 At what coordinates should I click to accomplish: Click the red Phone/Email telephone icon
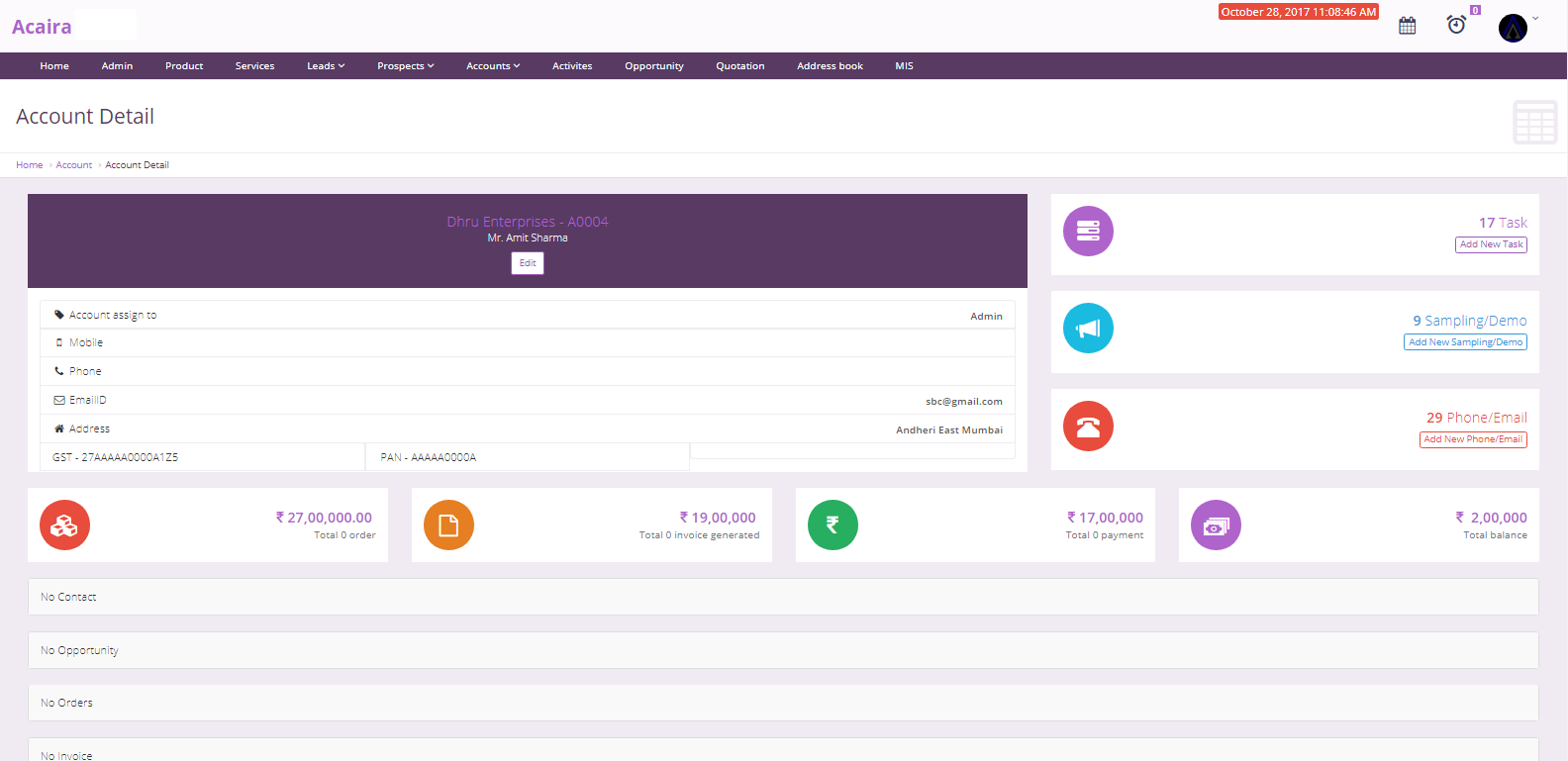click(x=1088, y=427)
